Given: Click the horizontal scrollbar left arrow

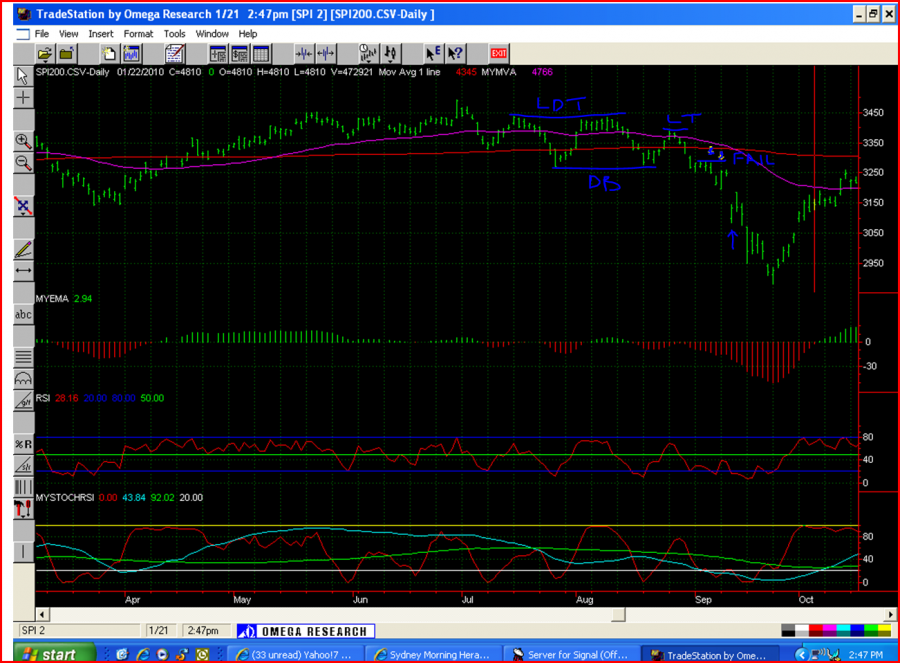Looking at the screenshot, I should tap(41, 615).
